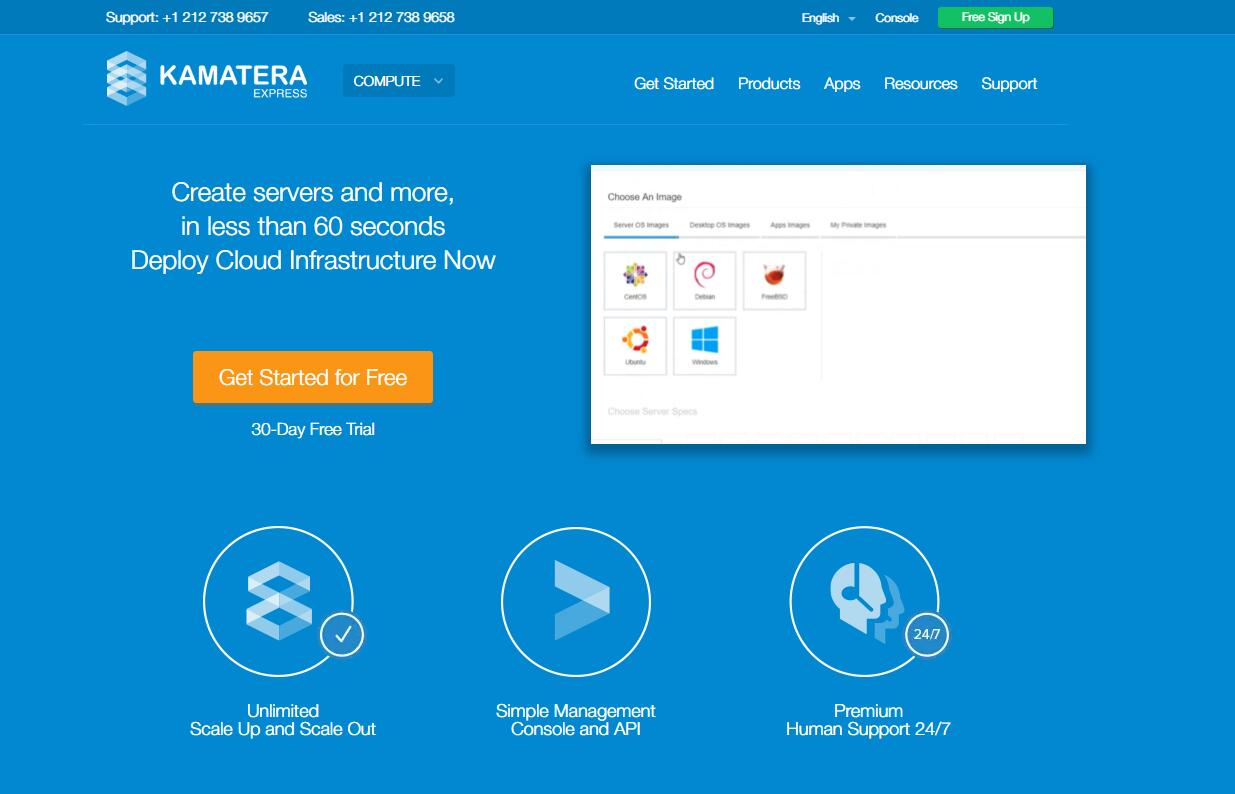Viewport: 1235px width, 794px height.
Task: Open the Resources menu
Action: (x=921, y=84)
